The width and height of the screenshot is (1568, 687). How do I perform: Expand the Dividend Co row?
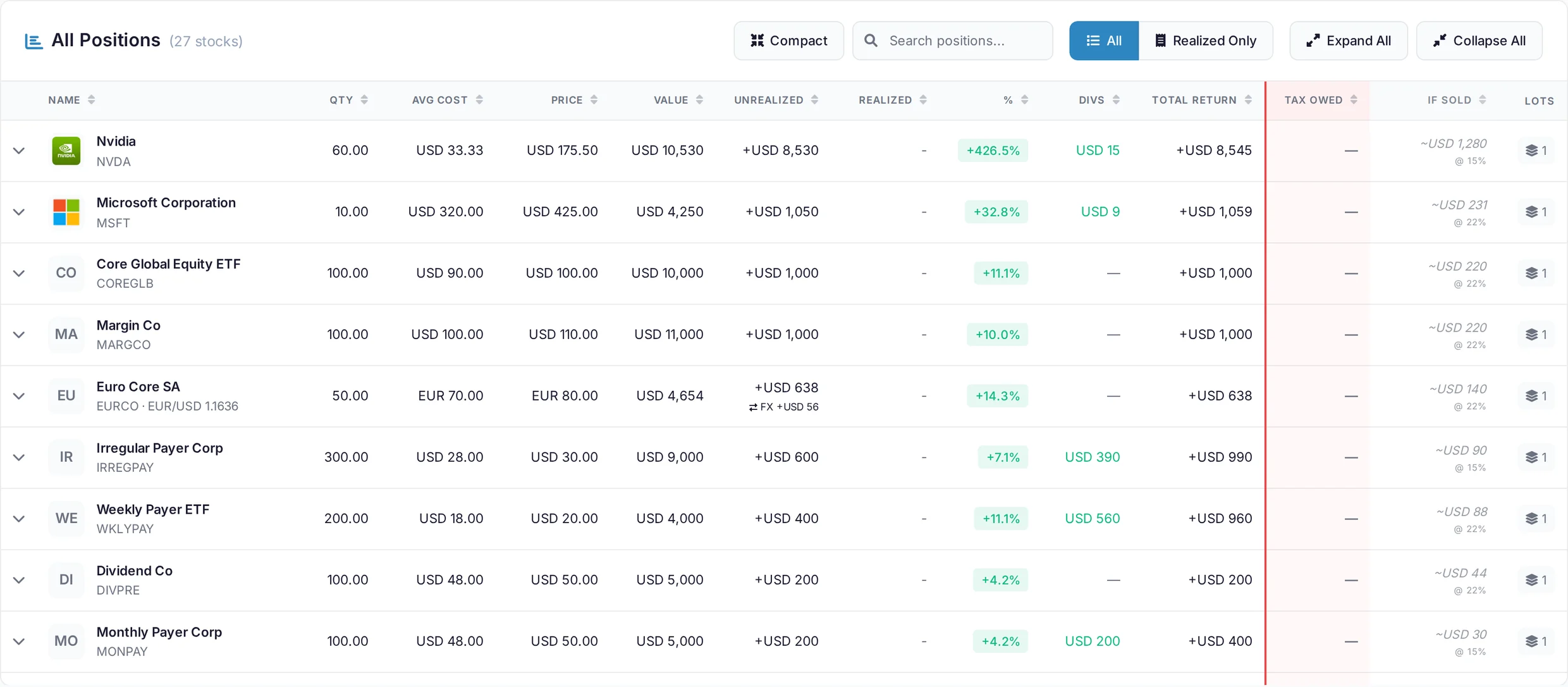19,580
